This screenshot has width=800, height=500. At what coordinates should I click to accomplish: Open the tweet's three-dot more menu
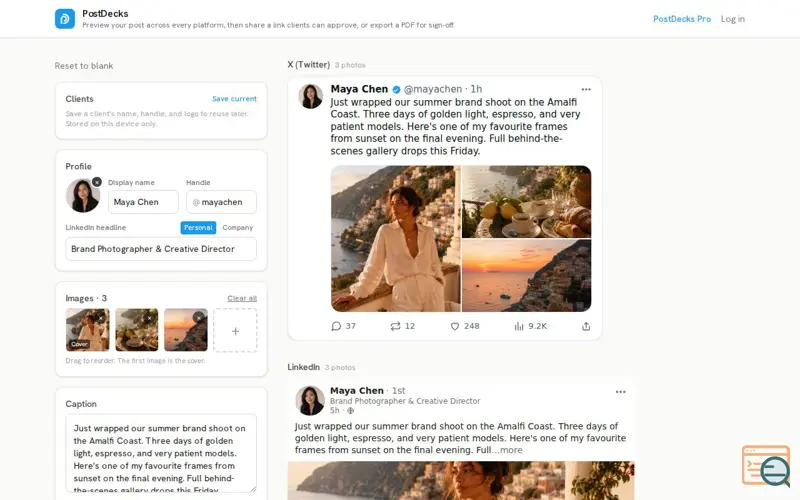[x=586, y=89]
